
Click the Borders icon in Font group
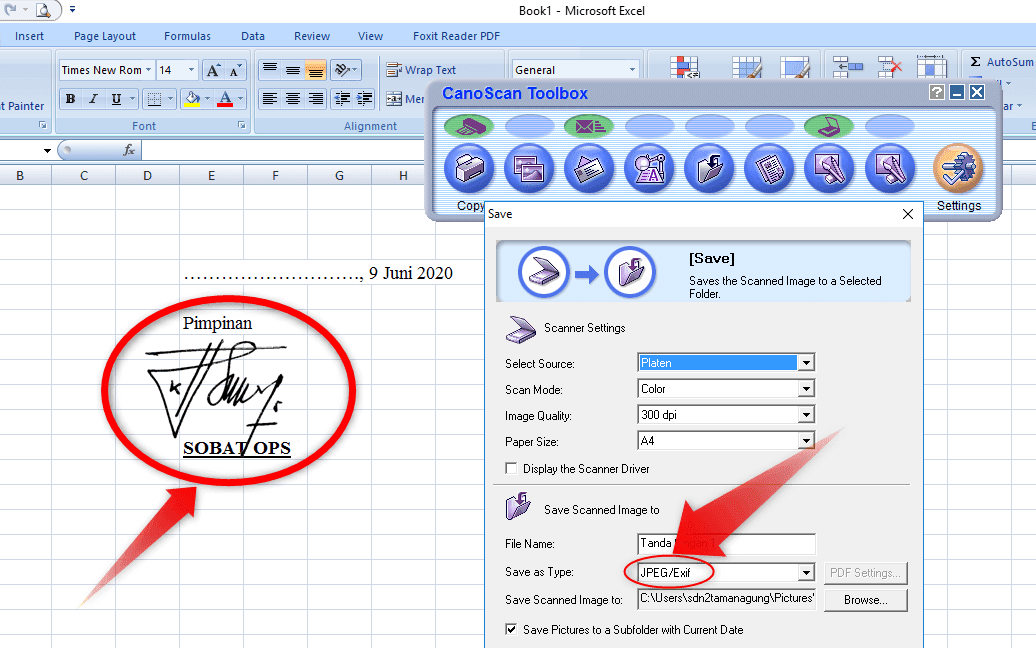[x=154, y=99]
